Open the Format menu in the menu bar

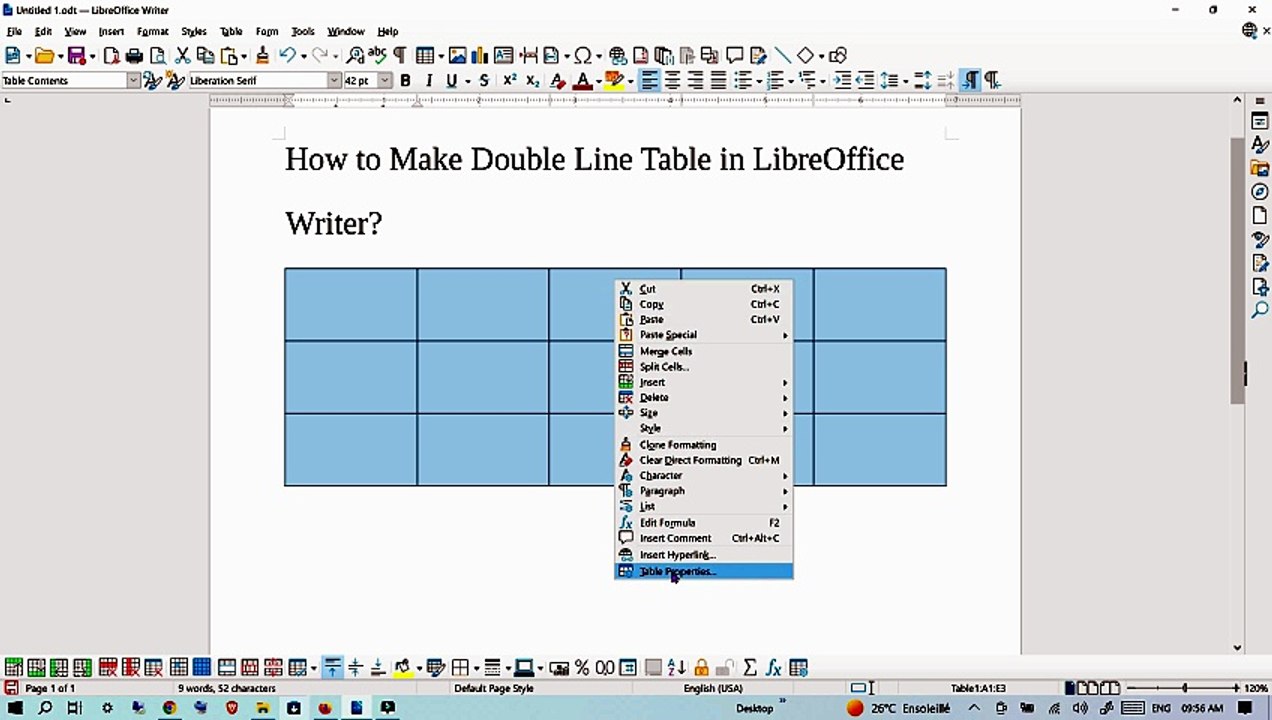152,31
